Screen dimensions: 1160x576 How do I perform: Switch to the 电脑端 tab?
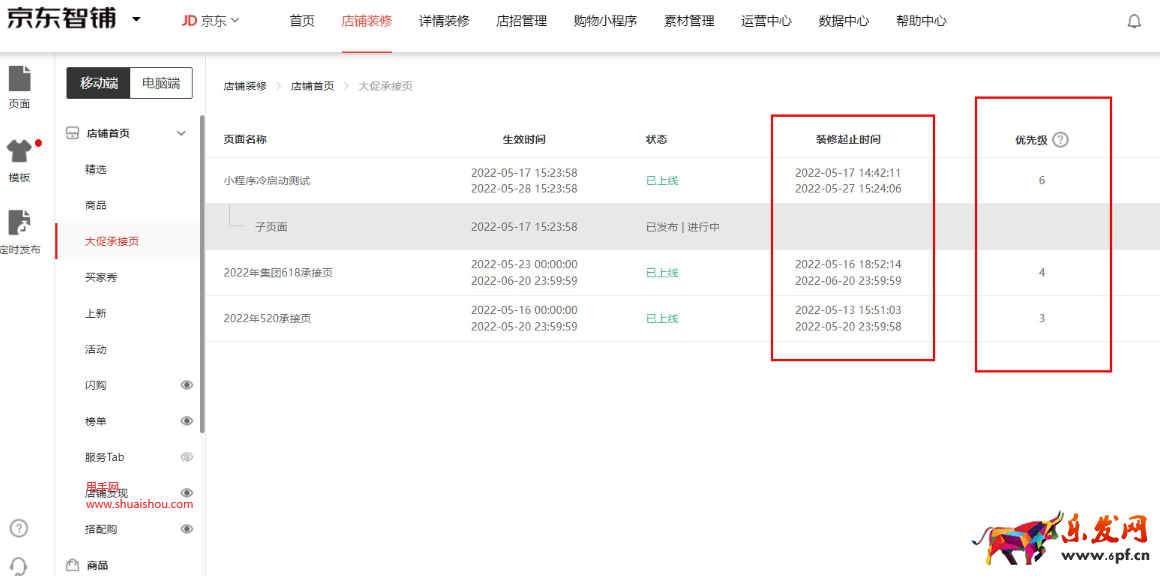pyautogui.click(x=161, y=83)
